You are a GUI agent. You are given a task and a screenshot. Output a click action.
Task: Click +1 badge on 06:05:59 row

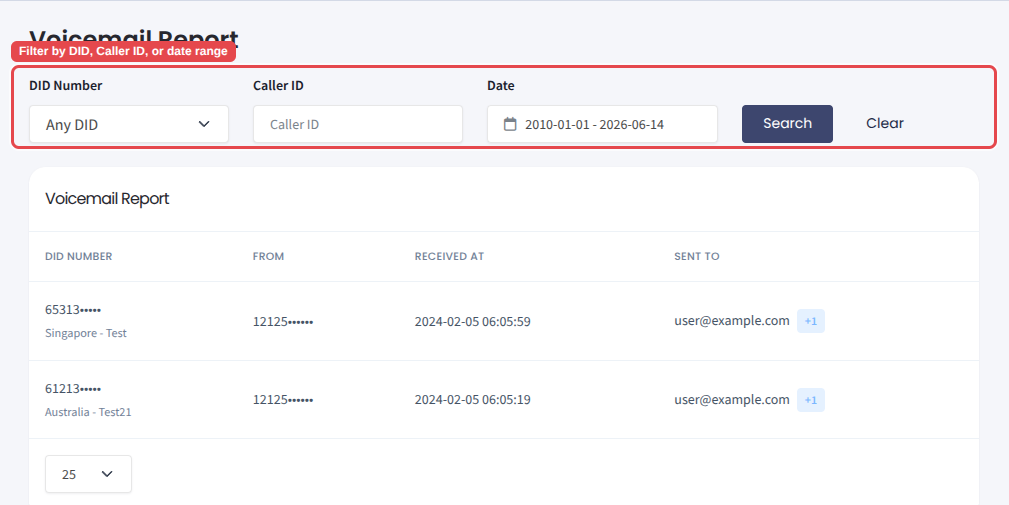pyautogui.click(x=811, y=321)
